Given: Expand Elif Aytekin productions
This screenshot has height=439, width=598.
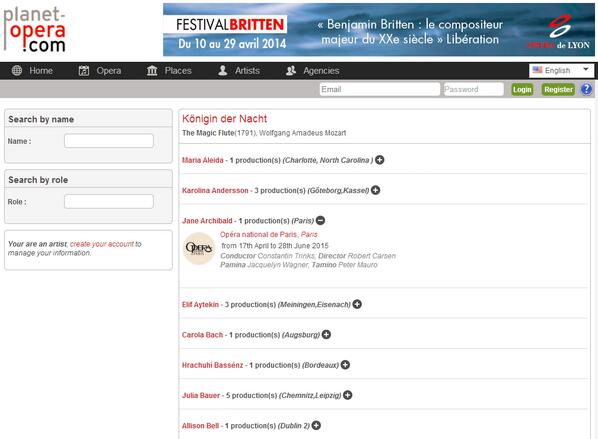Looking at the screenshot, I should 357,304.
